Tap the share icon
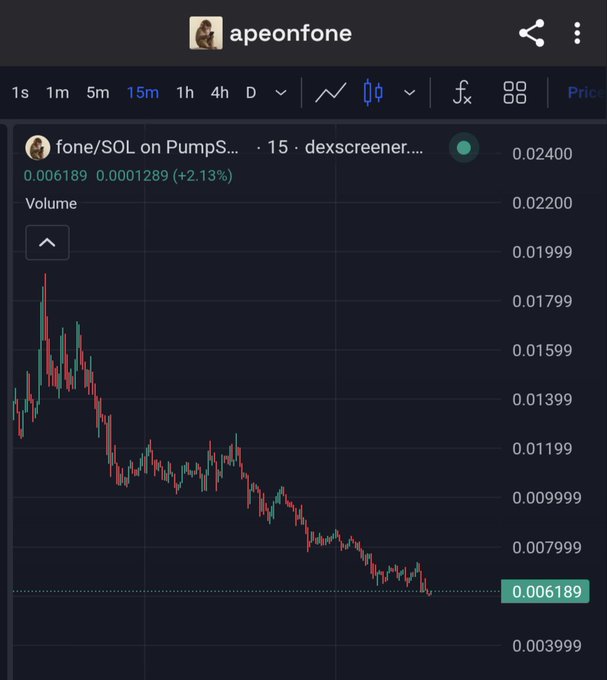This screenshot has width=607, height=680. pyautogui.click(x=532, y=33)
